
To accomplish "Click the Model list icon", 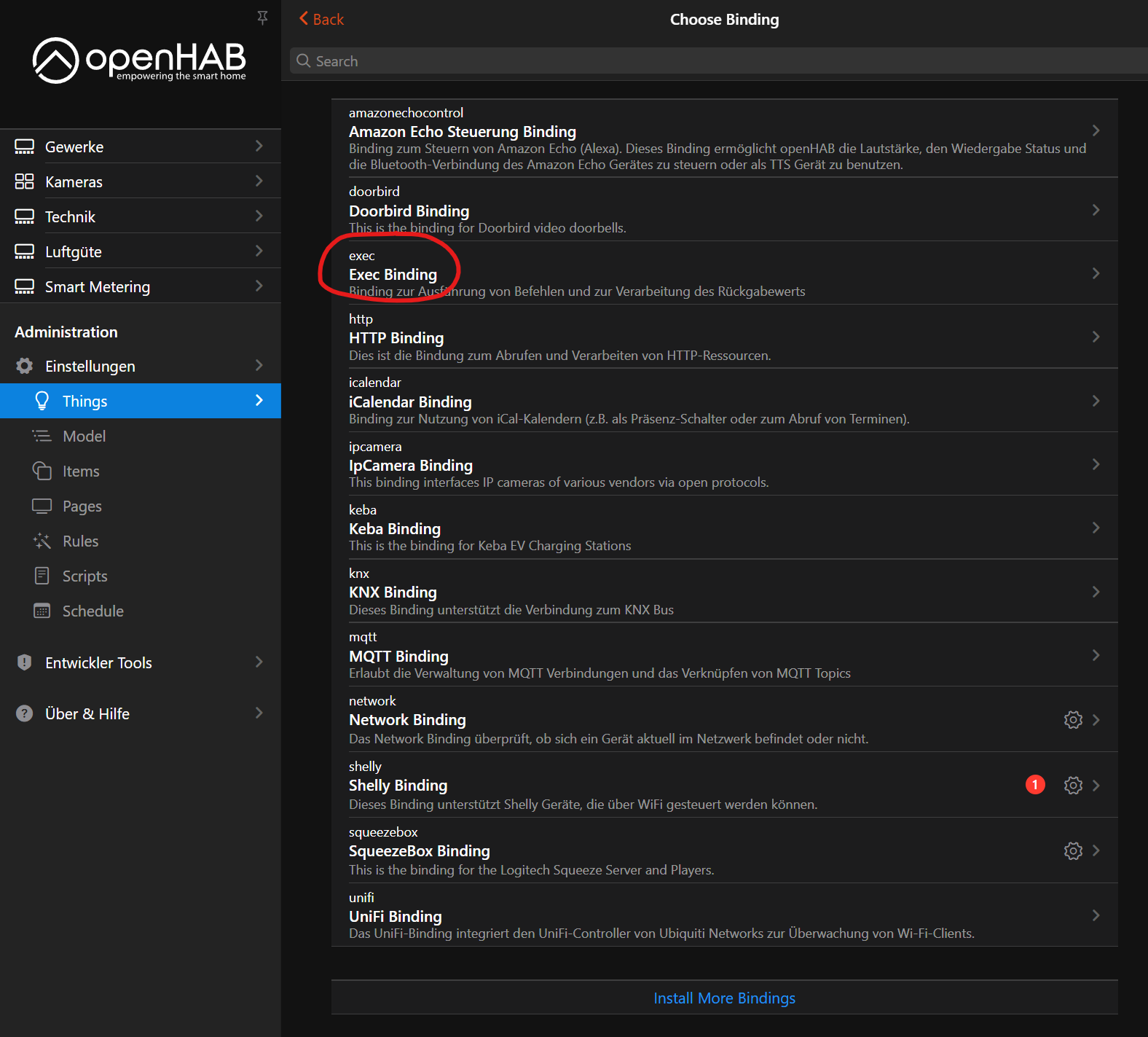I will click(x=42, y=436).
